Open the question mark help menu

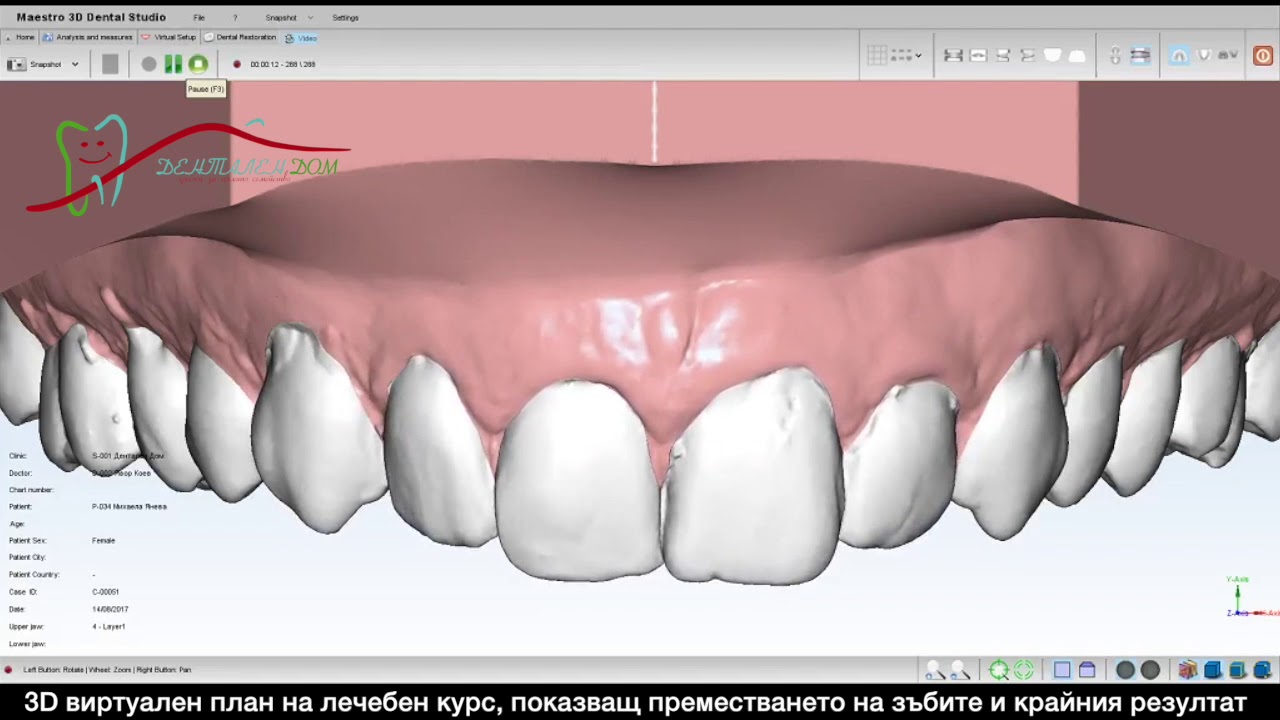point(235,18)
